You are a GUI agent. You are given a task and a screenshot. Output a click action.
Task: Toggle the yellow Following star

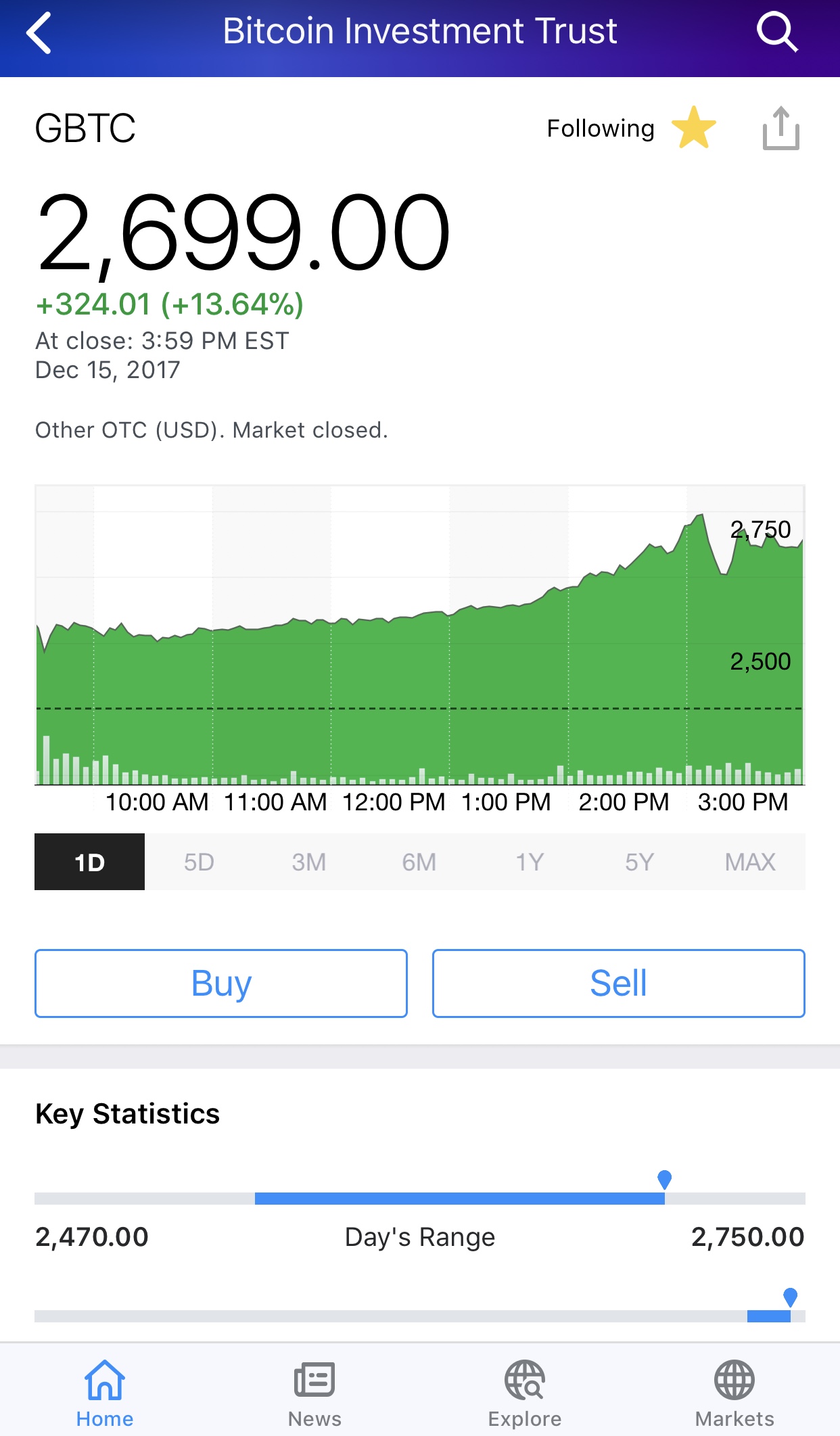tap(694, 127)
